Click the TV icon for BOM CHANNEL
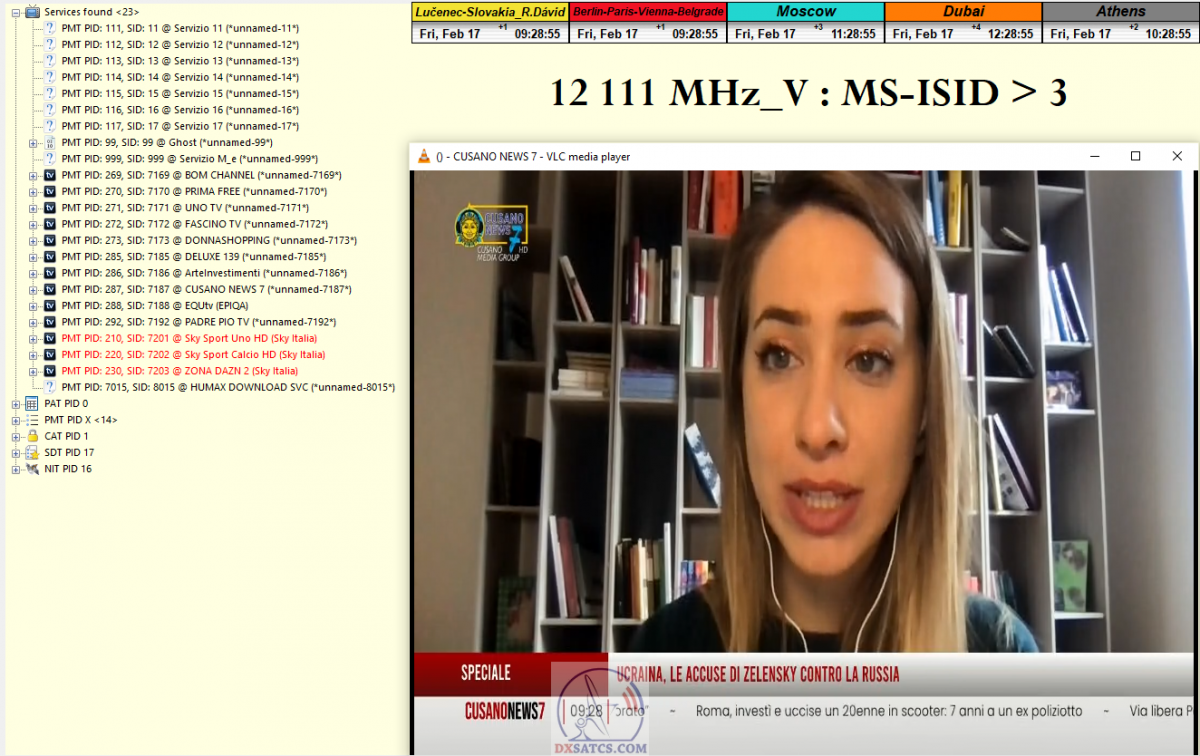The image size is (1200, 756). [49, 175]
